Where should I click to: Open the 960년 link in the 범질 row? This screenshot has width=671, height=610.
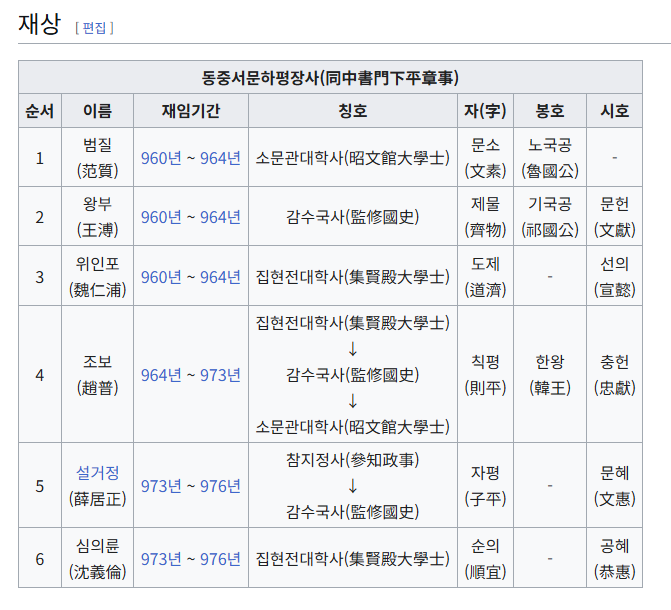click(161, 158)
